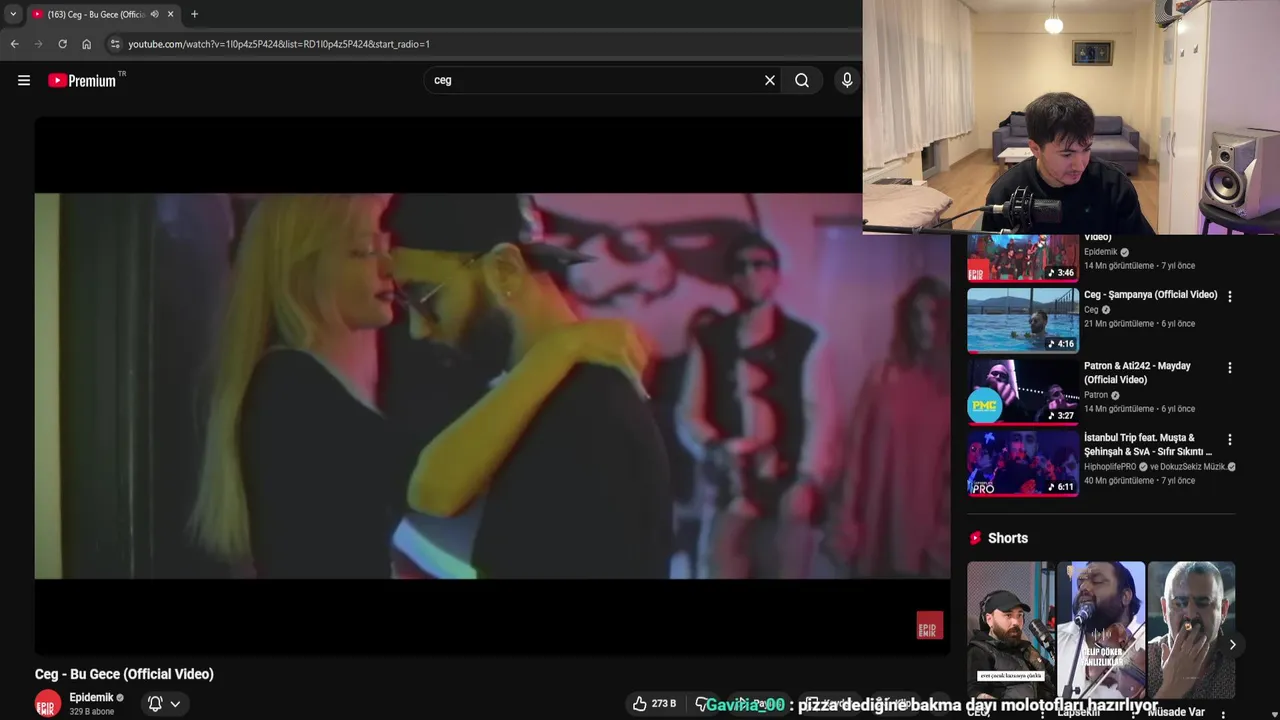1280x720 pixels.
Task: Open the Ceg channel under Şampanya video
Action: [x=1092, y=310]
